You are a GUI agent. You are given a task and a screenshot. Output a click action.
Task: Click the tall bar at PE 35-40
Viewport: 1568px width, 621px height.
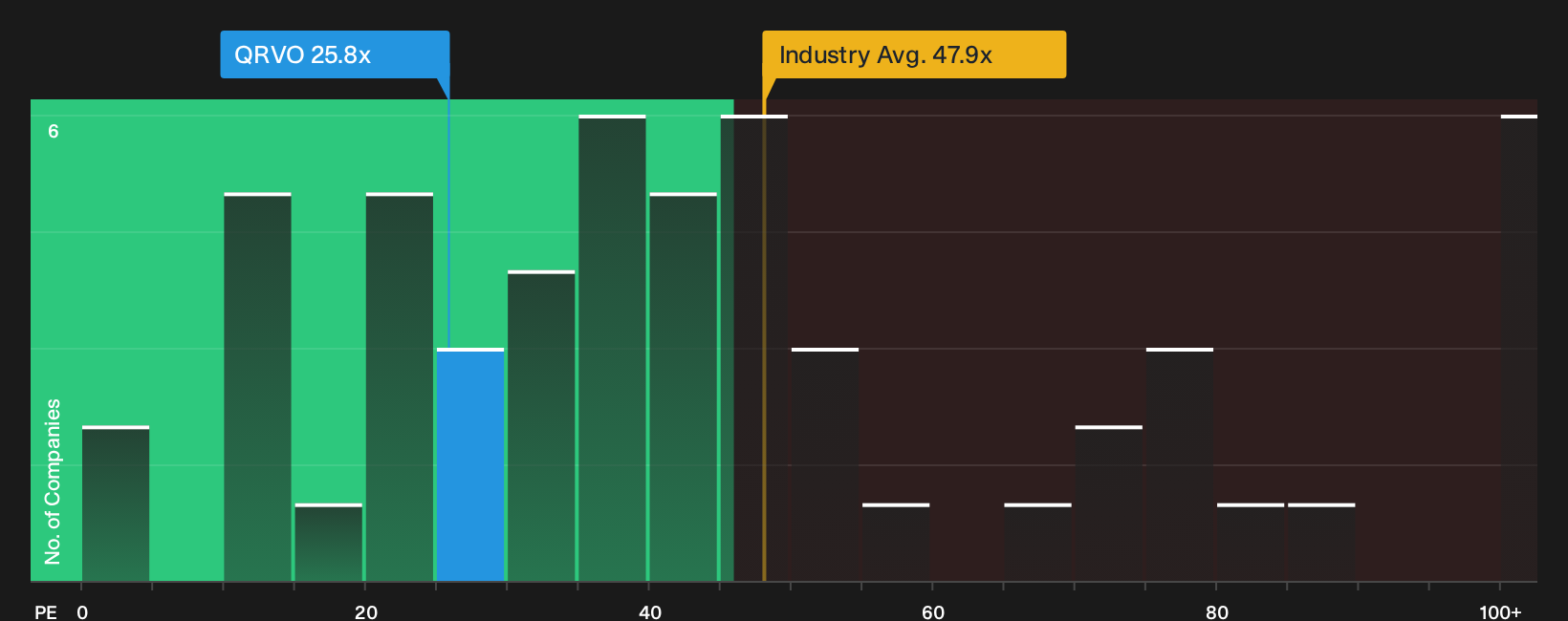click(612, 348)
